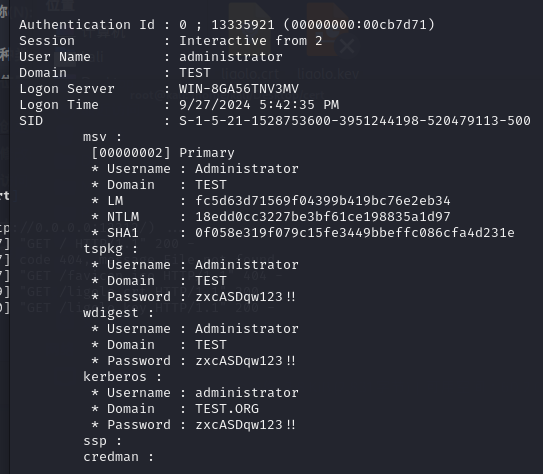Click the Logon Server name WIN-8GA56TNV3MV
Viewport: 543px width, 474px height.
239,89
